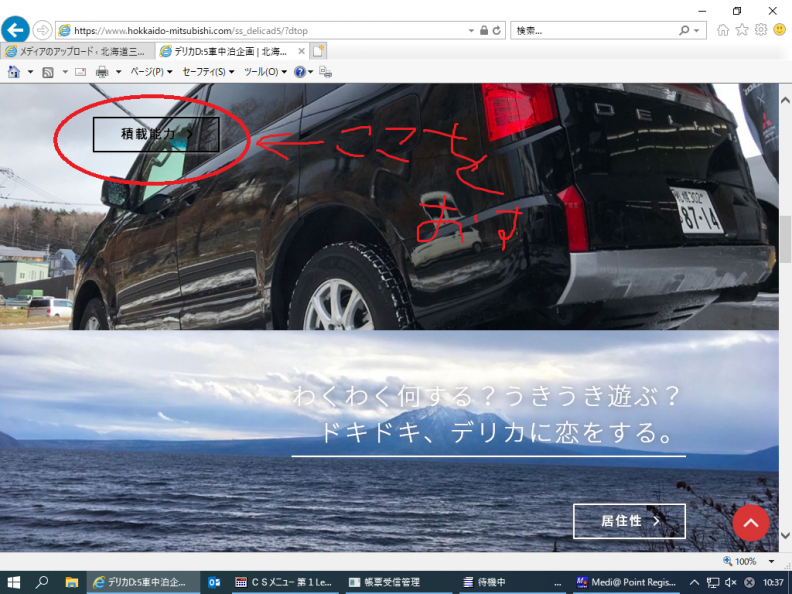Open the browser Home icon at top right
The height and width of the screenshot is (594, 792).
[x=723, y=30]
